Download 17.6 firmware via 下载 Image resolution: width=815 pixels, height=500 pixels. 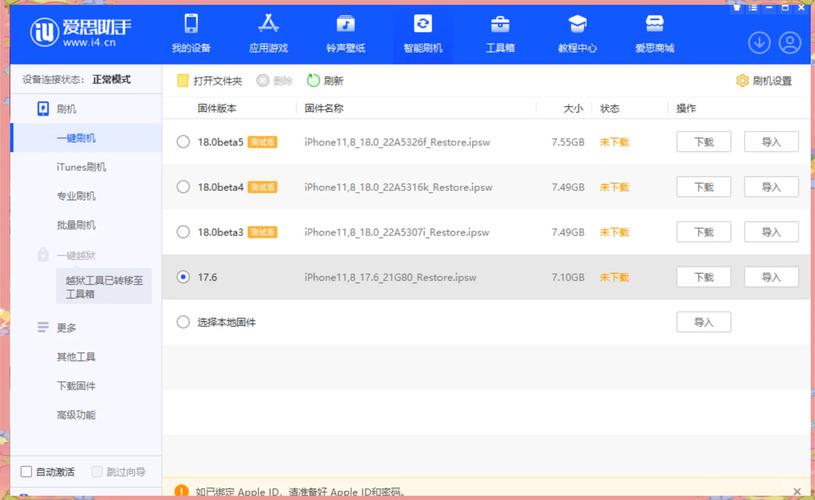[x=704, y=277]
